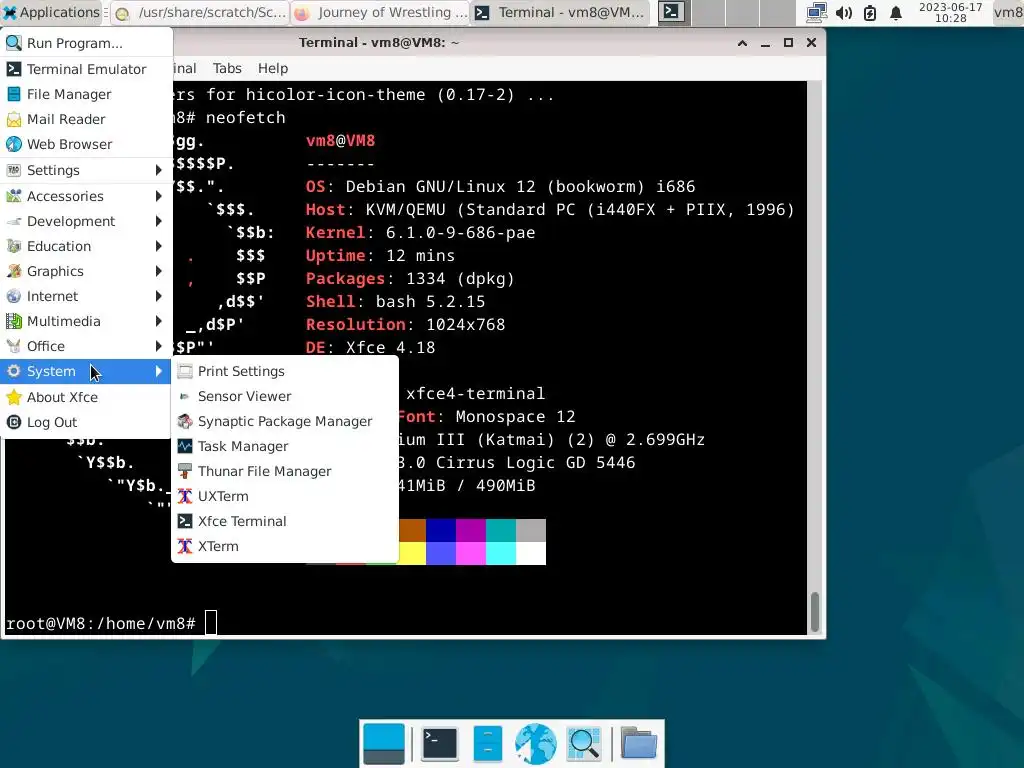The width and height of the screenshot is (1024, 768).
Task: Open Synaptic Package Manager
Action: point(285,421)
